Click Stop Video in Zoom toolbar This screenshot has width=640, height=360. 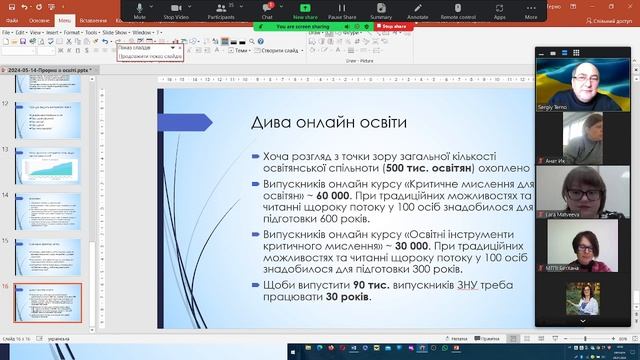(x=176, y=11)
